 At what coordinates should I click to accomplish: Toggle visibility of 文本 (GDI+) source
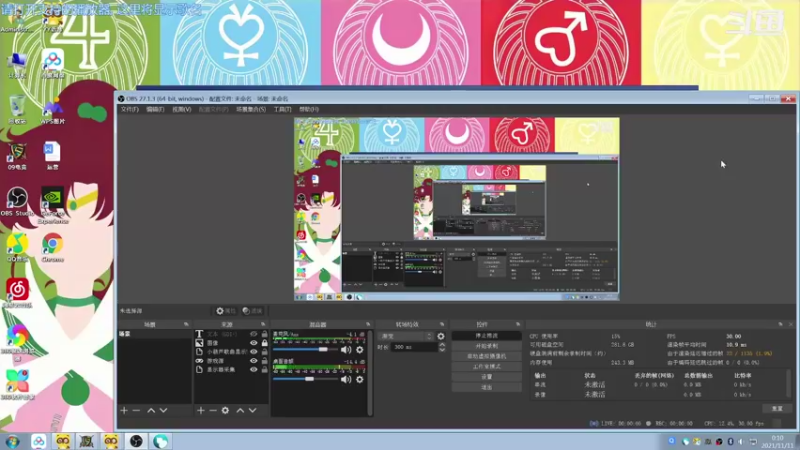coord(254,334)
